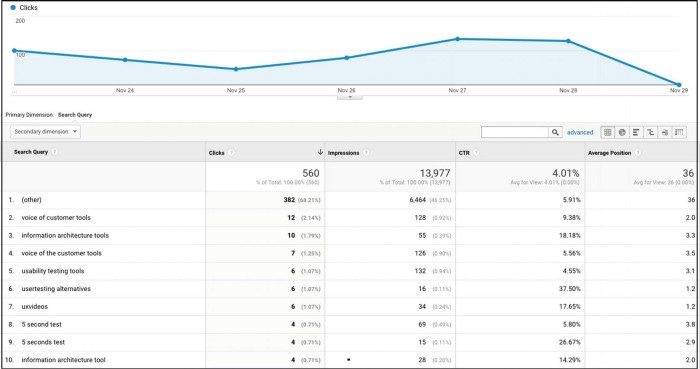
Task: Click the Clicks chart legend label
Action: point(29,8)
